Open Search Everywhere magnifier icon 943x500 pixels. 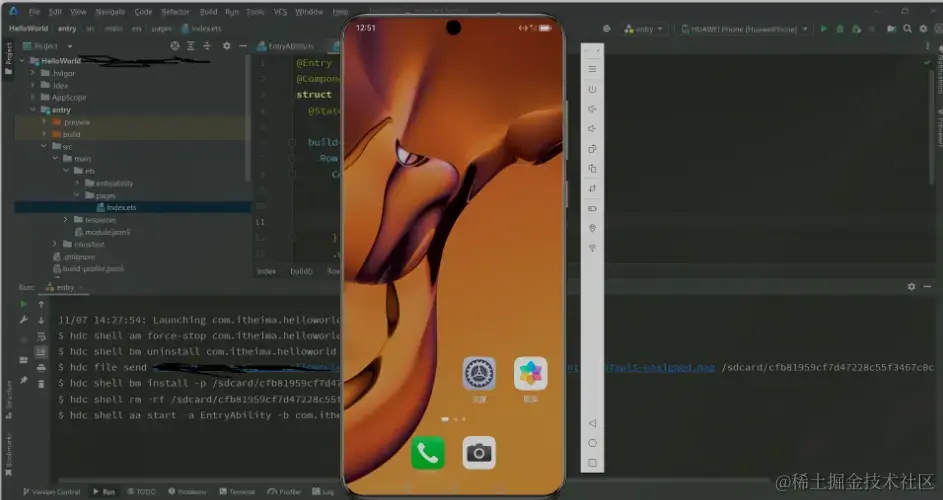908,28
